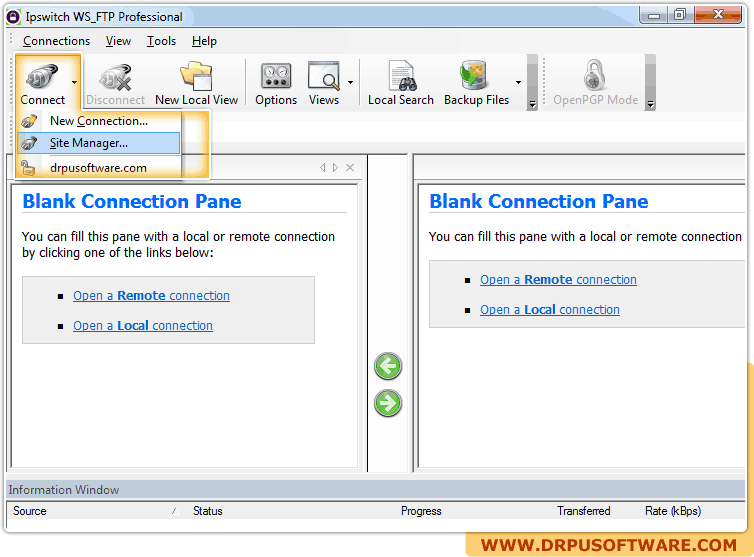Close the left connection pane tab

[x=350, y=167]
